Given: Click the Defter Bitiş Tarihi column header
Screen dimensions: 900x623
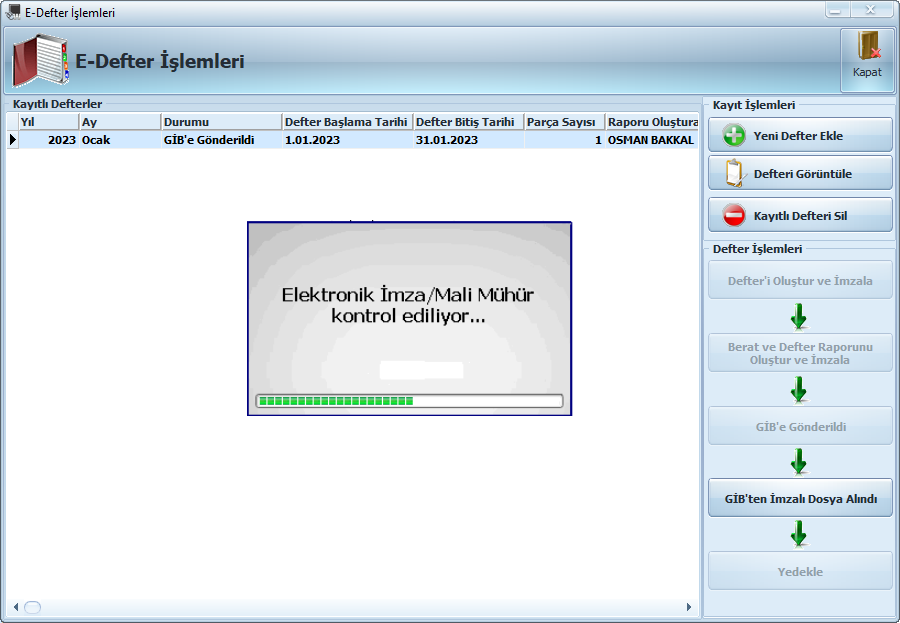Looking at the screenshot, I should 468,122.
